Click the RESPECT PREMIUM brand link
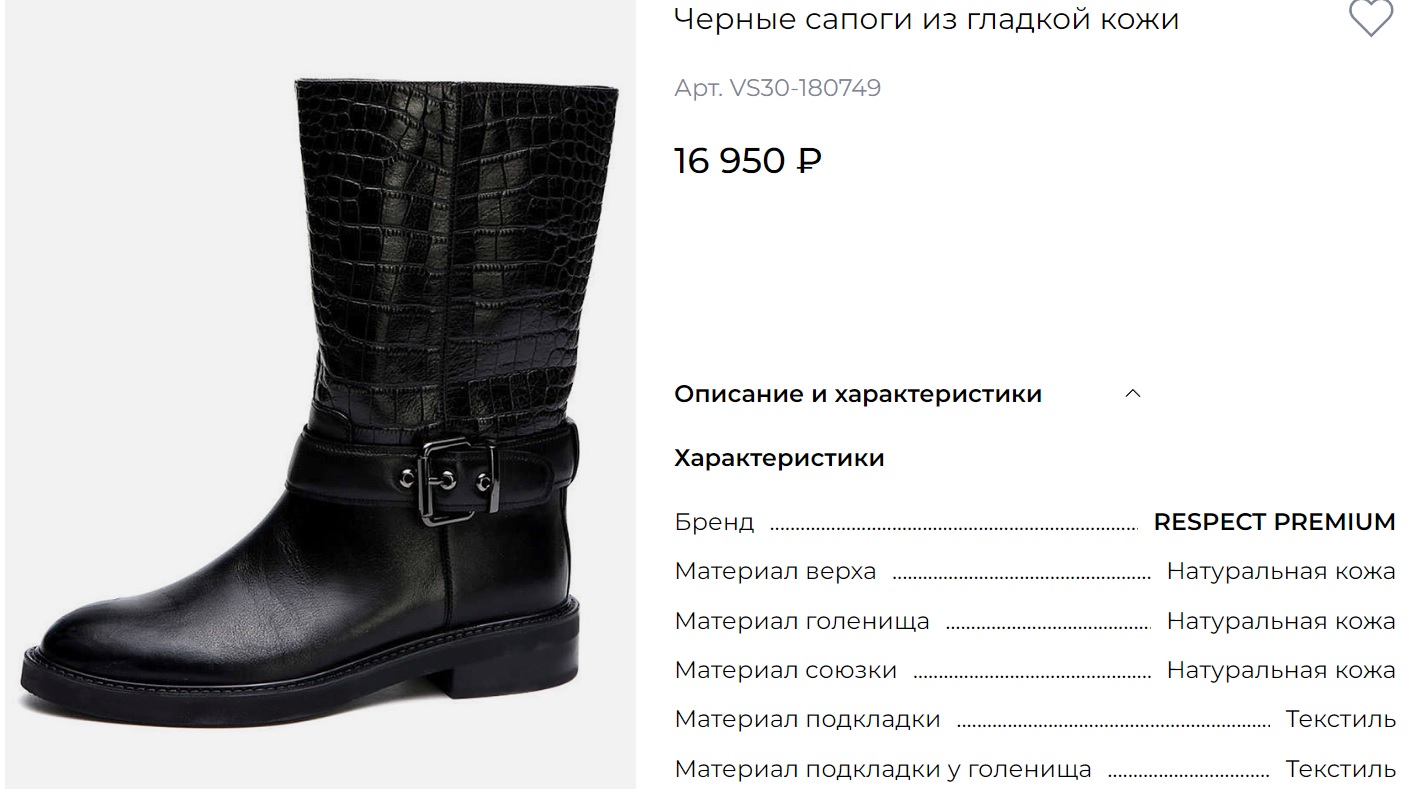1415x789 pixels. (1274, 522)
